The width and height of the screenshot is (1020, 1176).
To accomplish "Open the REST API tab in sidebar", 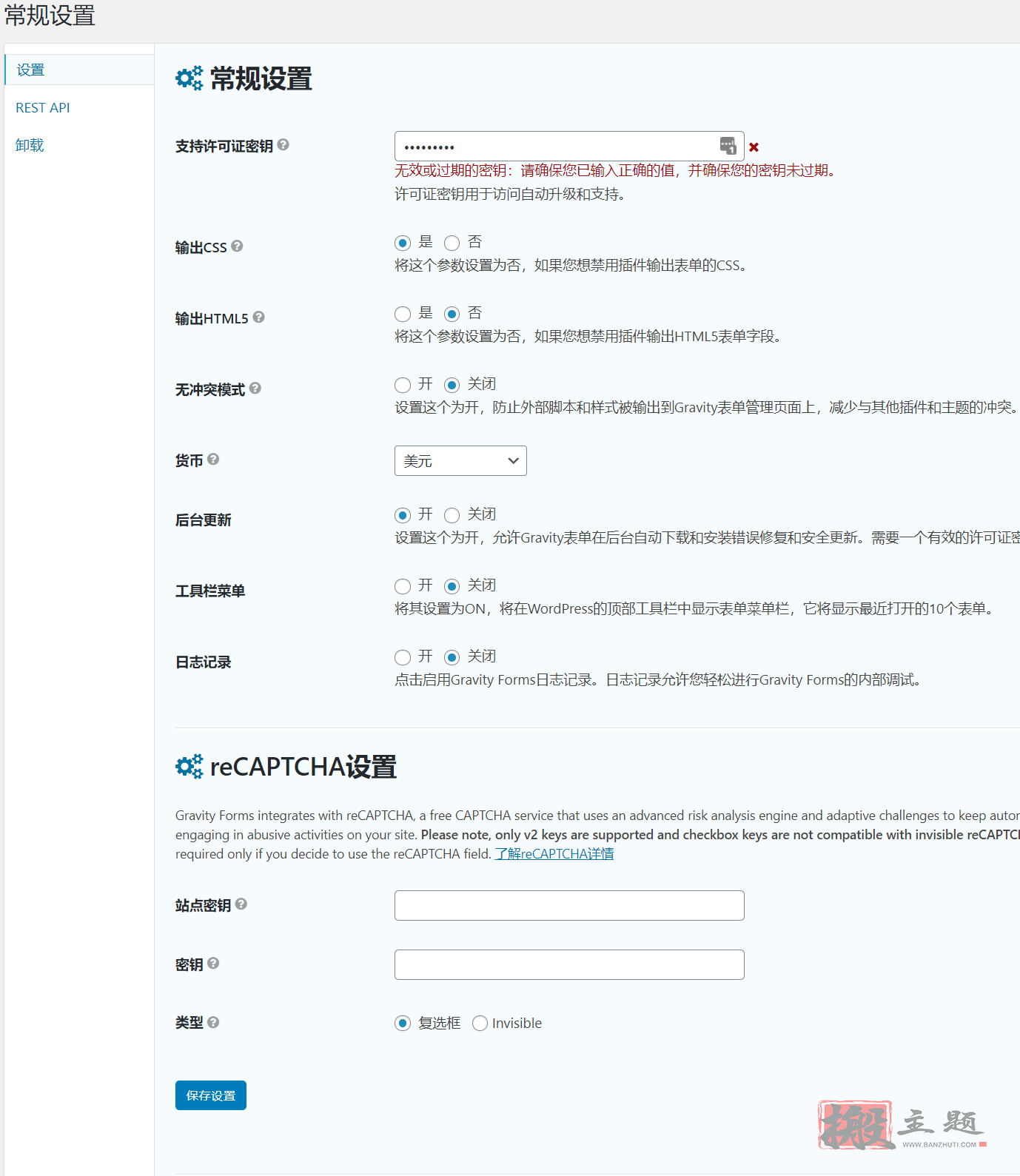I will tap(43, 107).
